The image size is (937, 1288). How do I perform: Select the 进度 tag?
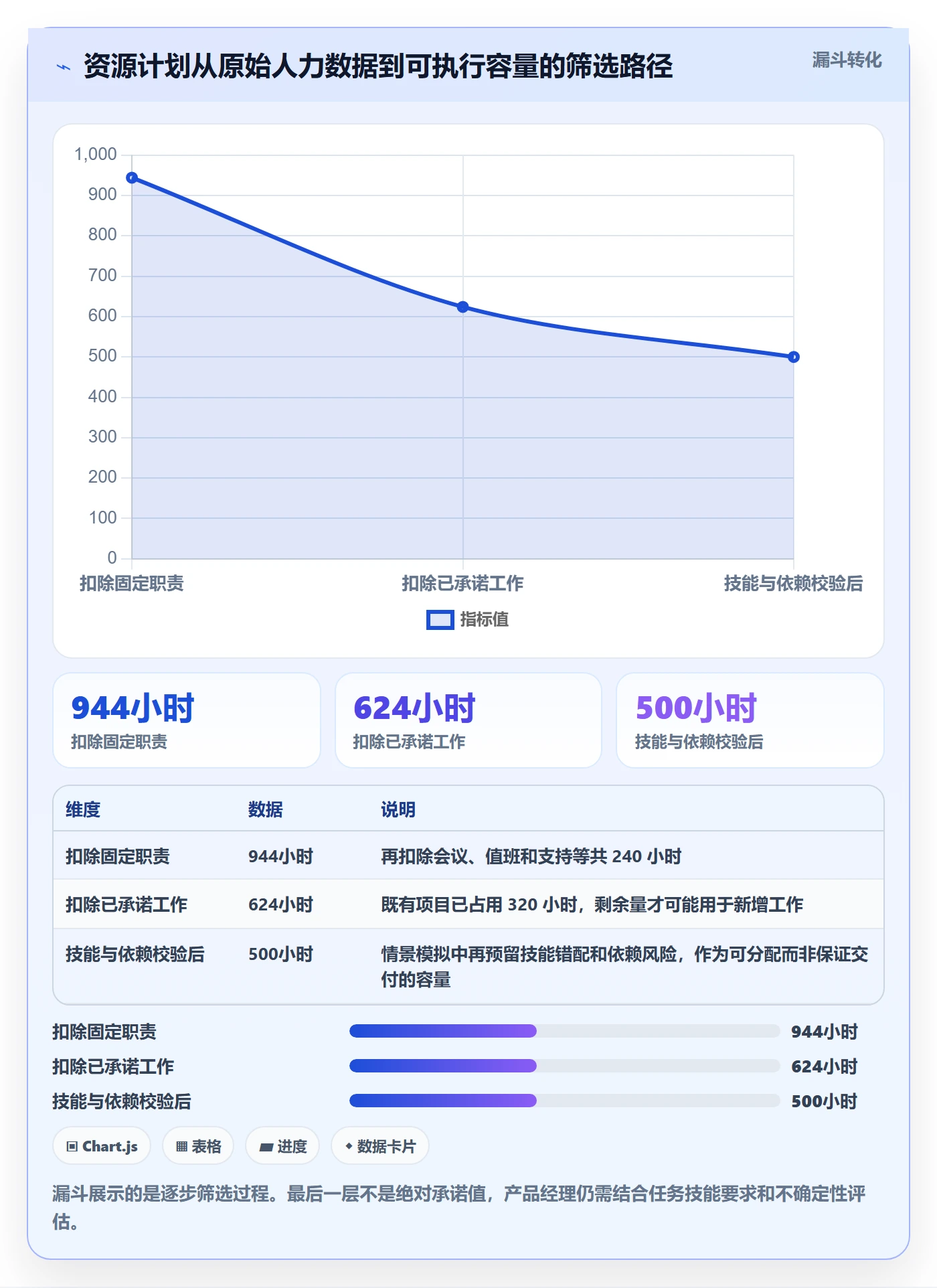[x=282, y=1146]
